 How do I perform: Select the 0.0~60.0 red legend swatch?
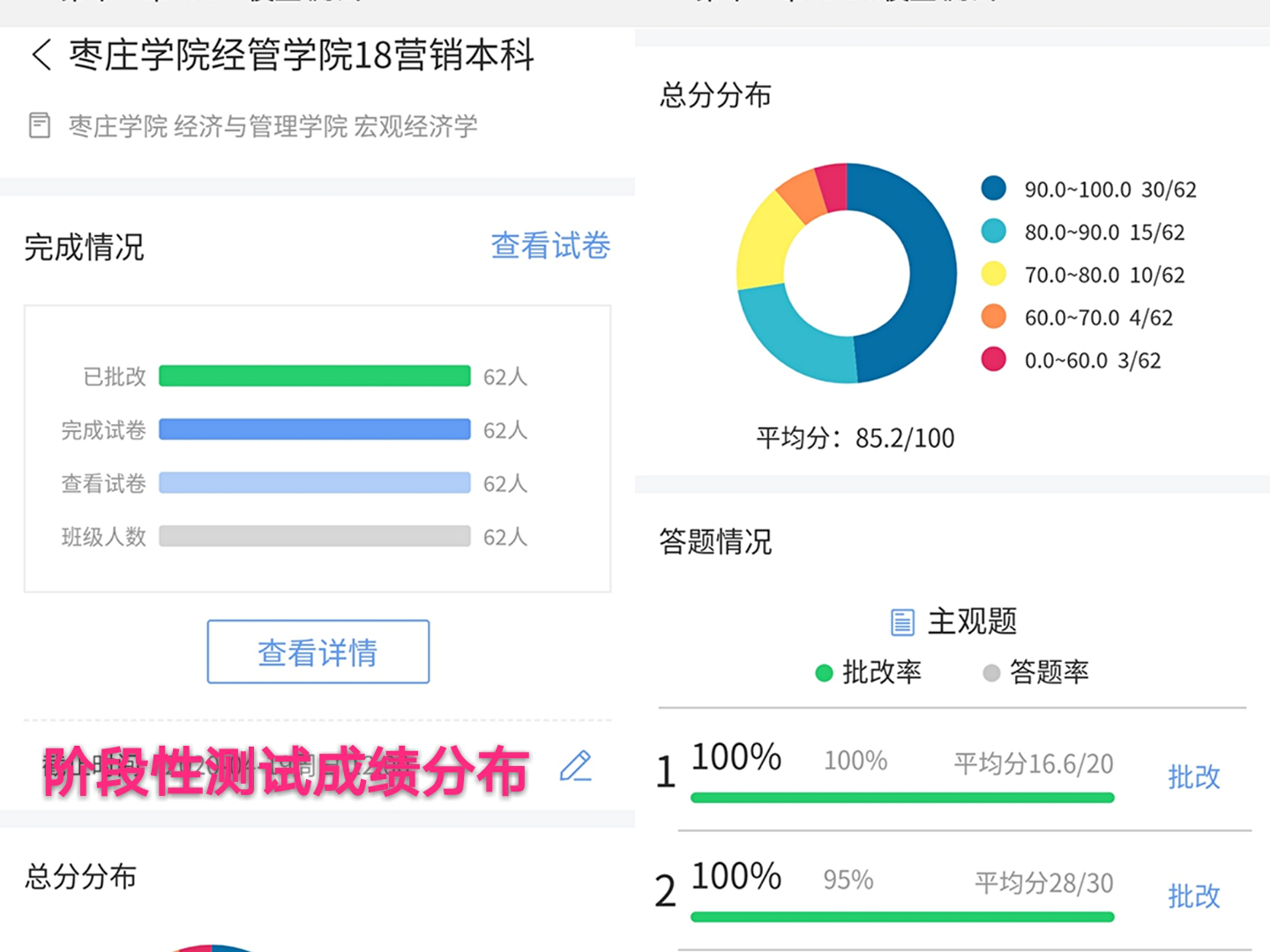point(994,360)
